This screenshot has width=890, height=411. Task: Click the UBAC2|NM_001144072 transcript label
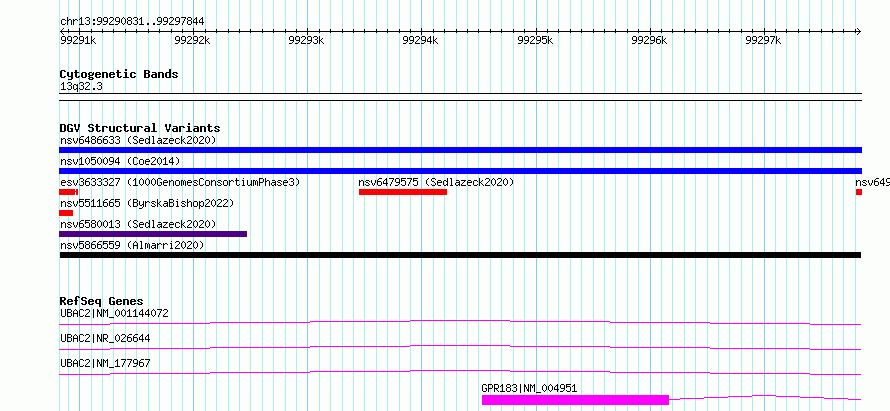(114, 313)
